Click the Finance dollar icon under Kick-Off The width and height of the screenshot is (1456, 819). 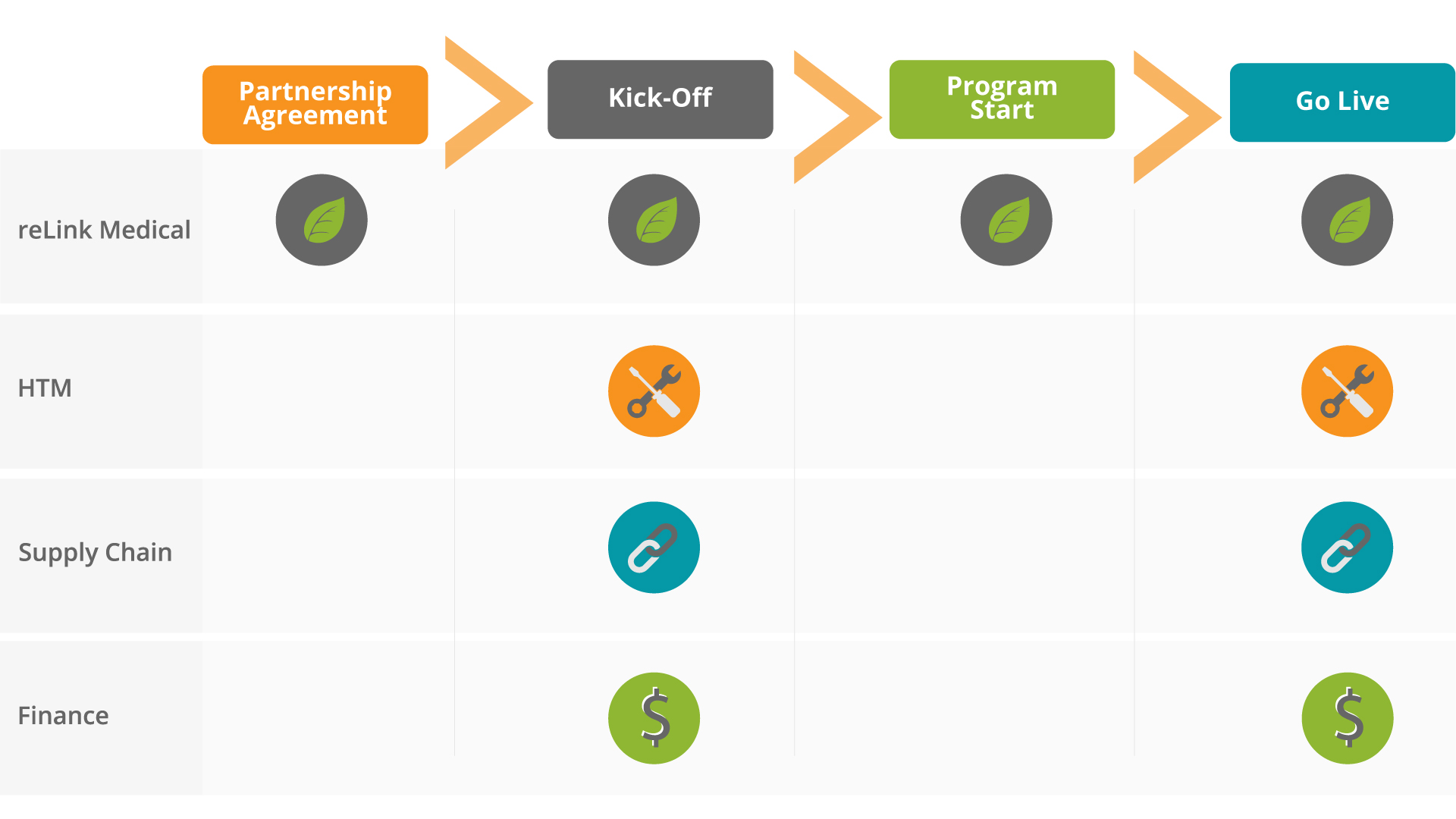[x=654, y=718]
